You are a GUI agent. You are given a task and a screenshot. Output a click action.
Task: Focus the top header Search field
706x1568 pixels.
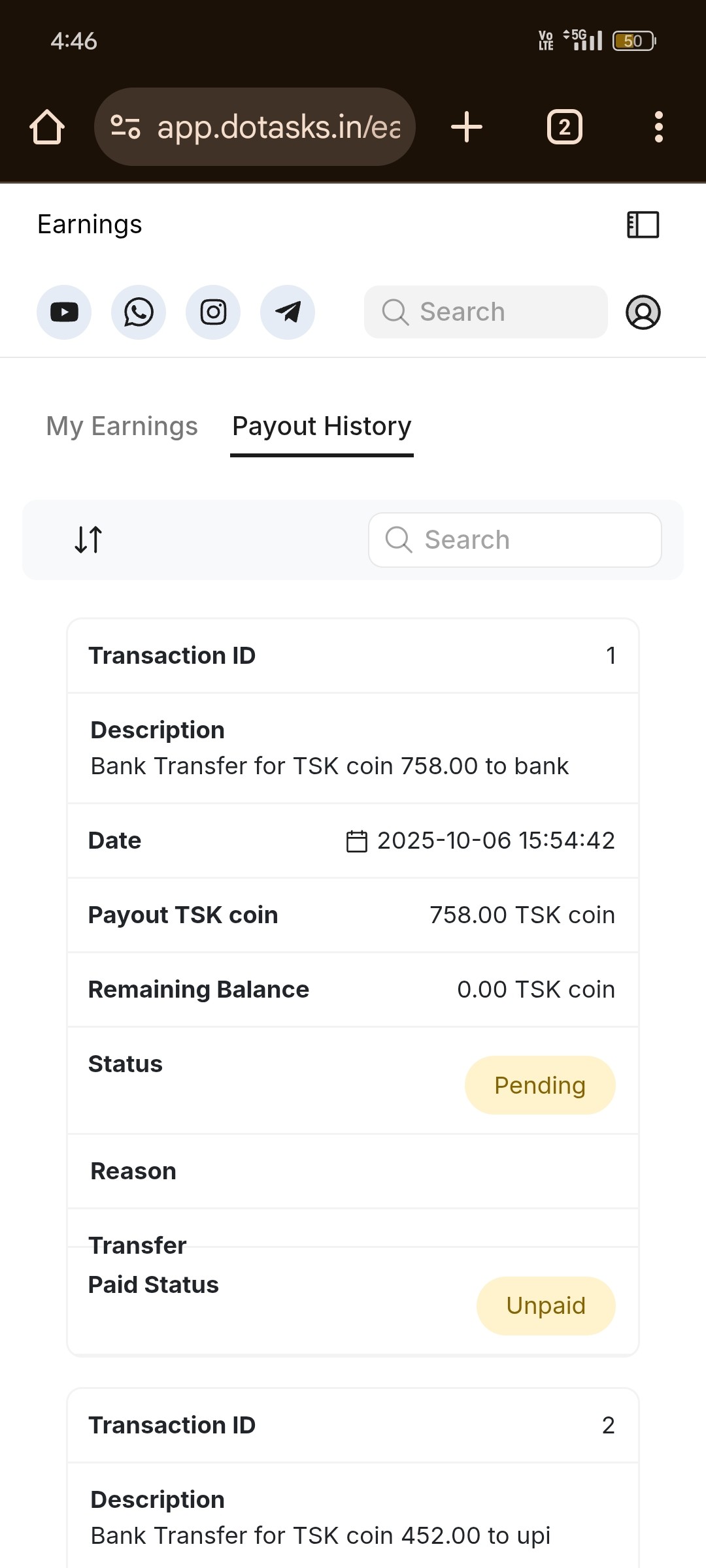pyautogui.click(x=486, y=312)
